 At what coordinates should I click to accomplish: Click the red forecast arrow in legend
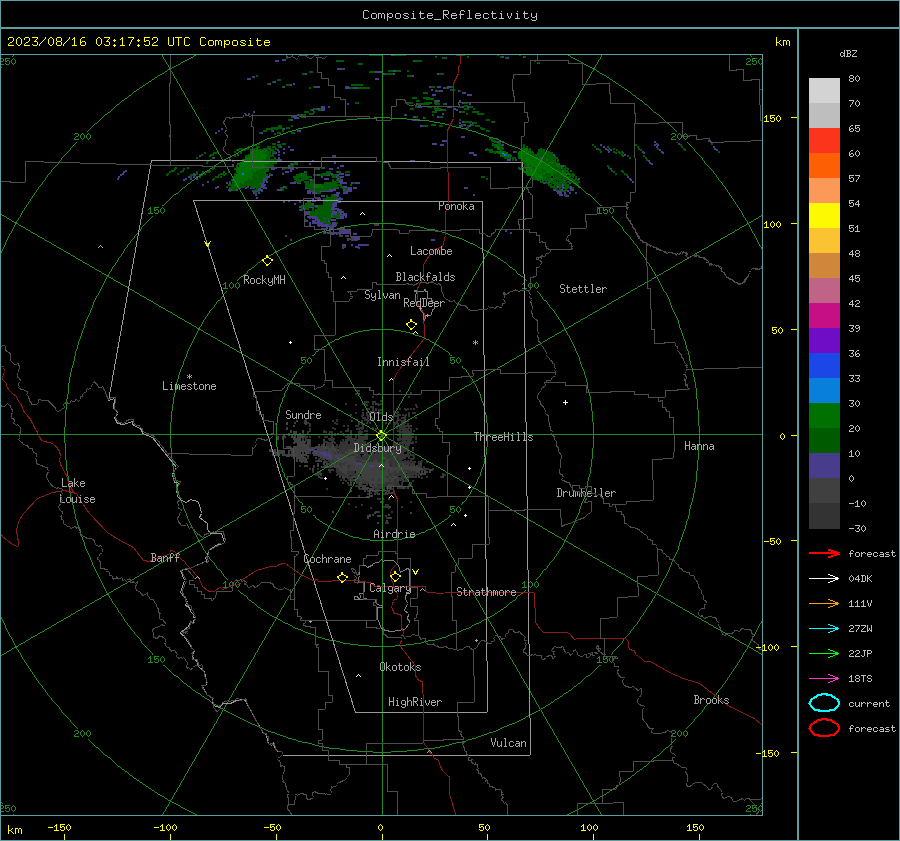coord(824,553)
